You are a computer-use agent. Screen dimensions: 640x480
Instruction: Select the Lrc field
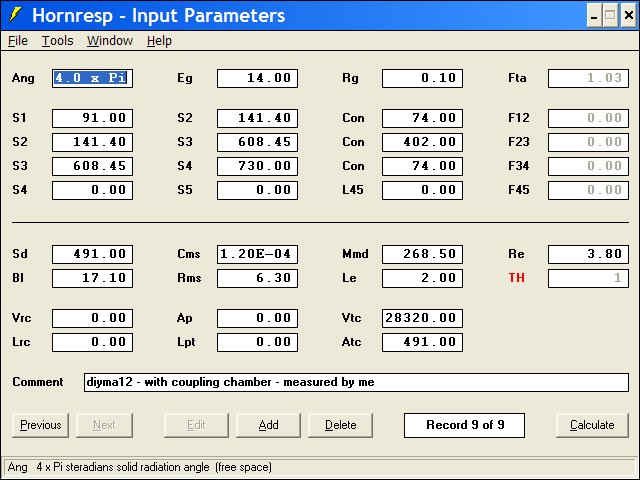pos(92,342)
